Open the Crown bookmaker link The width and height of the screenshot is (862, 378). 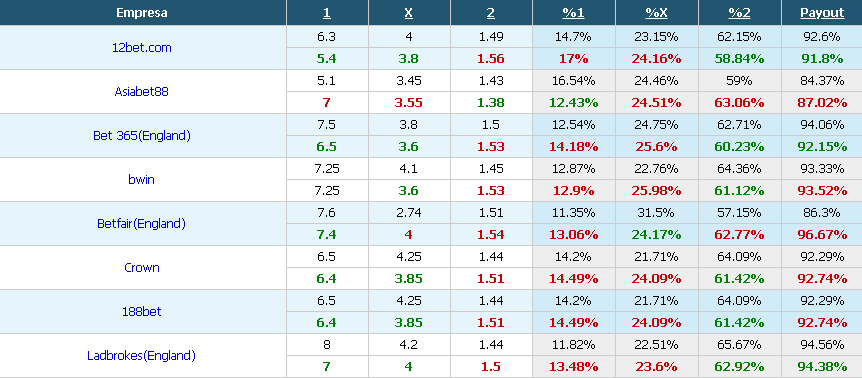point(141,267)
